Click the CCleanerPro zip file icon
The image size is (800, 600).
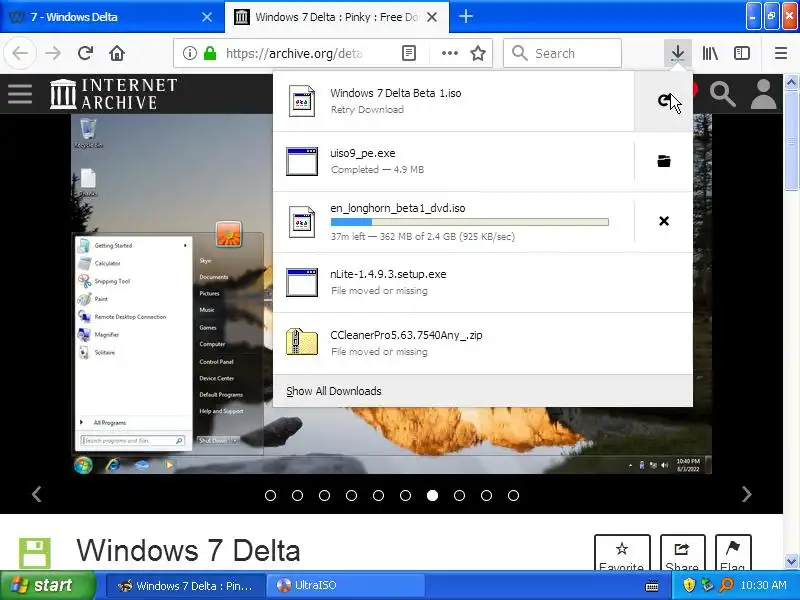tap(302, 342)
